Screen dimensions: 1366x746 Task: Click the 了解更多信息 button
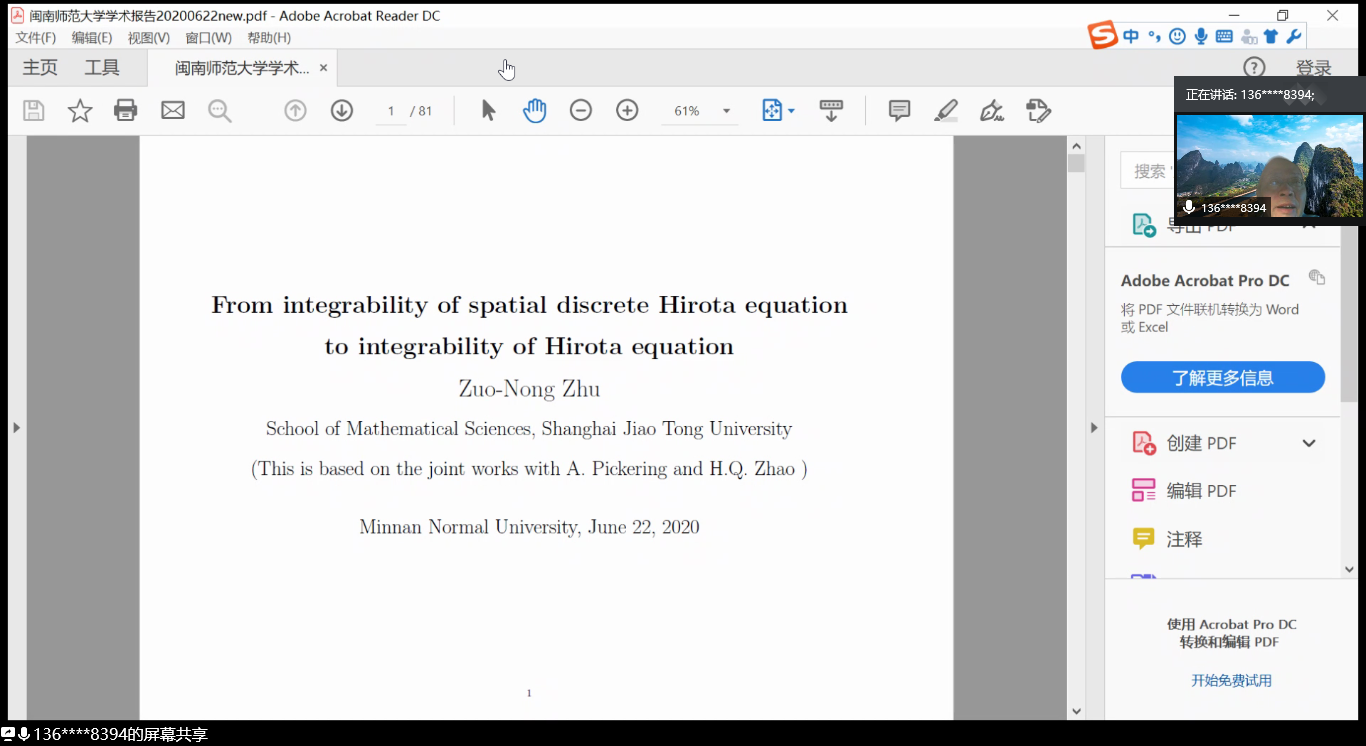pyautogui.click(x=1222, y=378)
